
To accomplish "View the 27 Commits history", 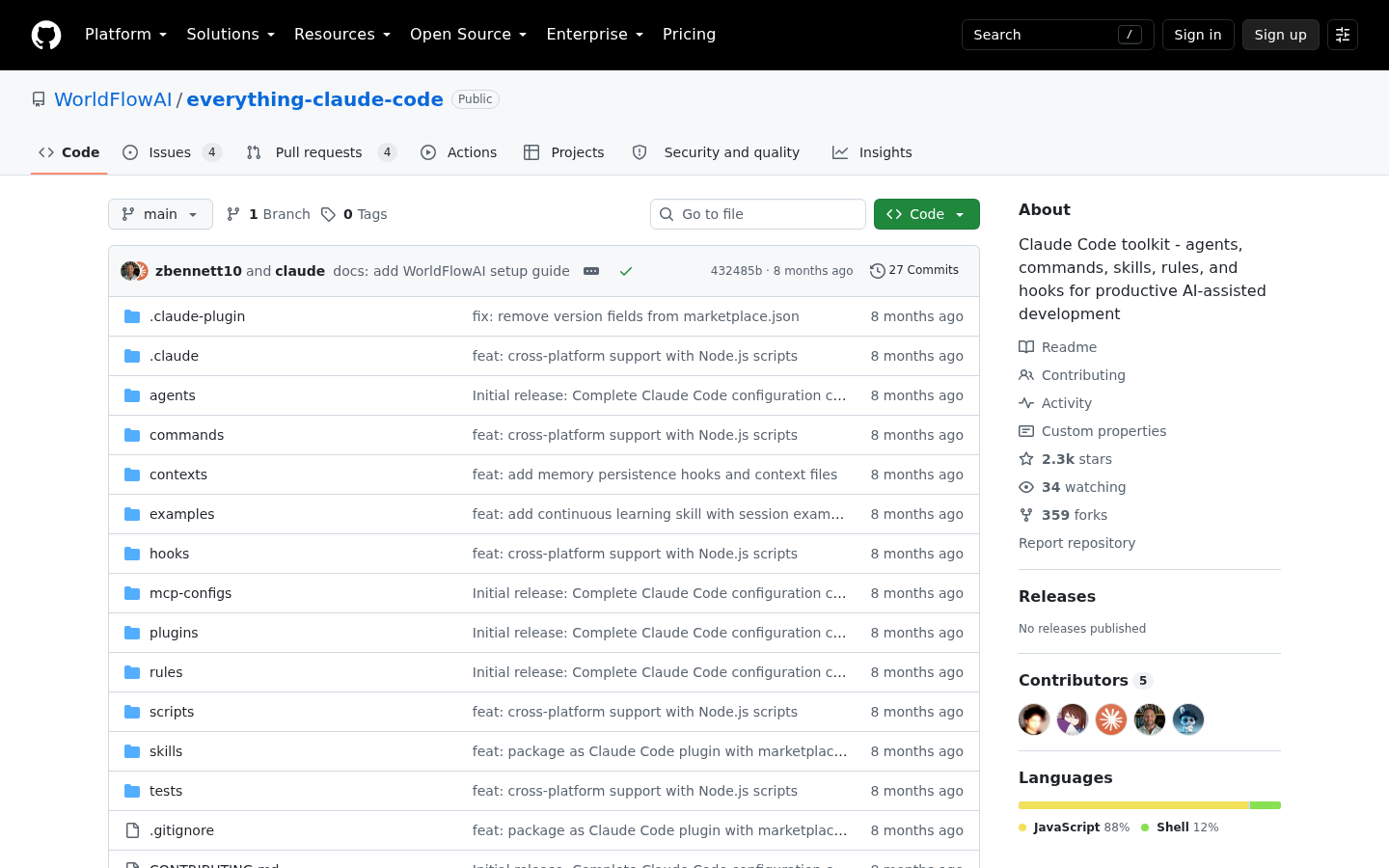I will point(914,271).
